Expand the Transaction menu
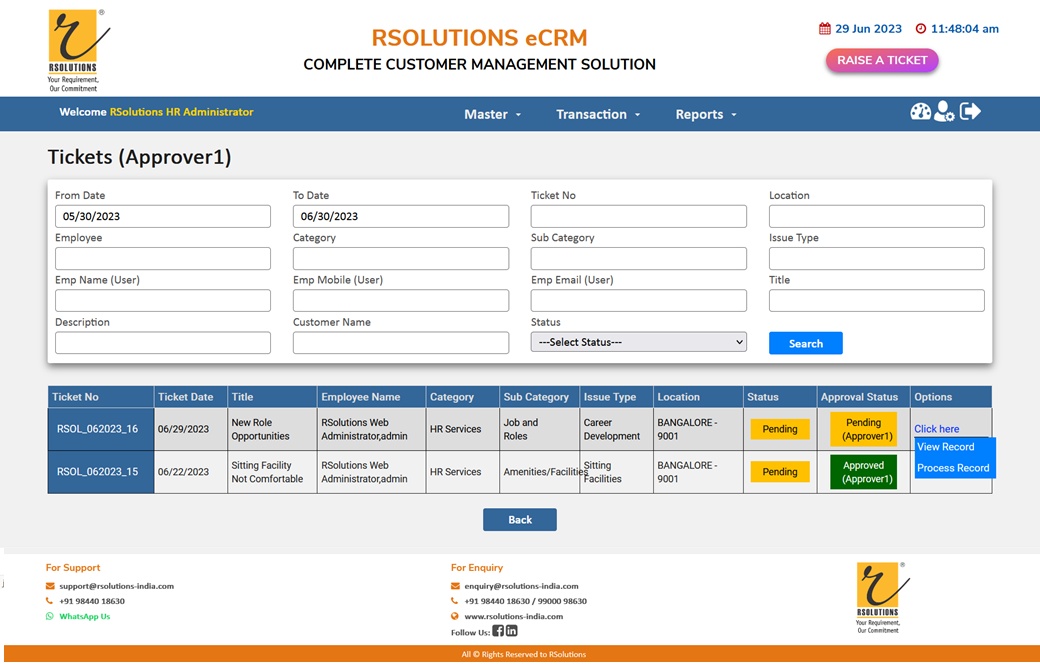This screenshot has height=664, width=1040. point(598,114)
